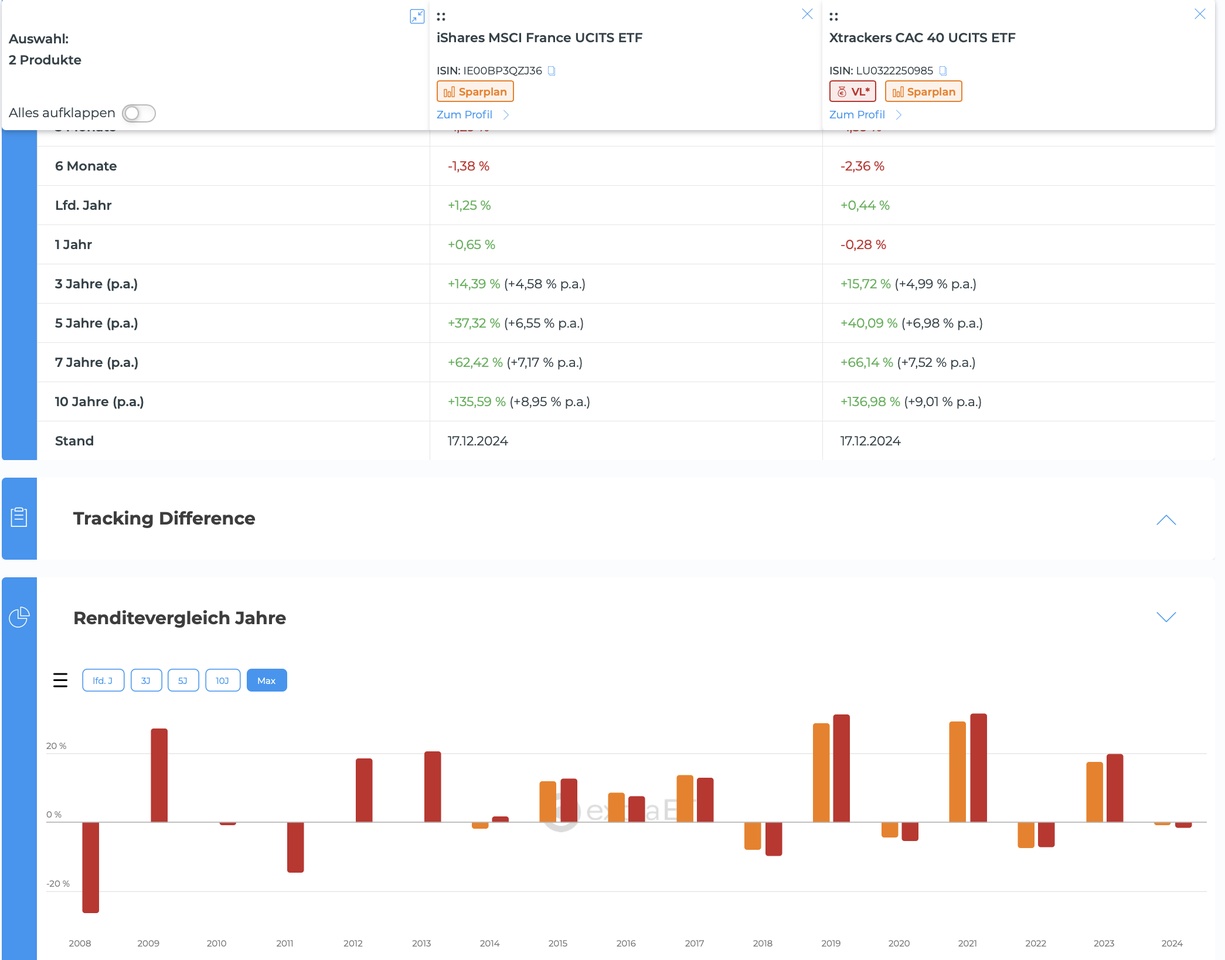This screenshot has width=1225, height=960.
Task: Click the +62,42 % seven-year value
Action: pos(475,362)
